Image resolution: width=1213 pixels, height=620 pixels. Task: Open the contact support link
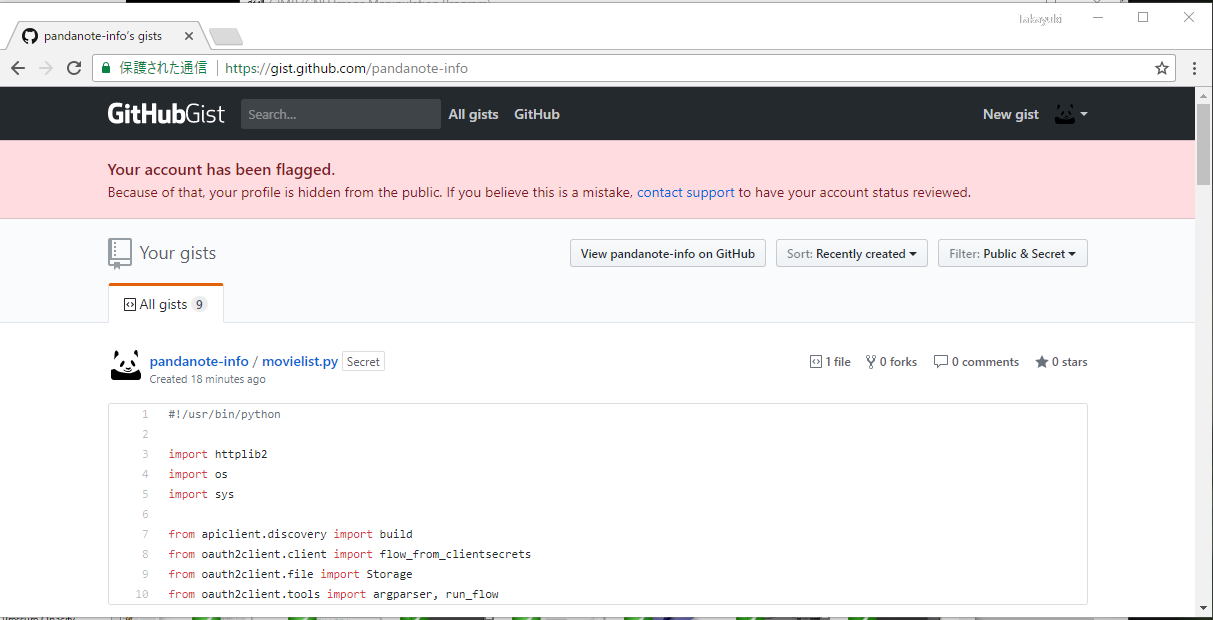pos(686,192)
